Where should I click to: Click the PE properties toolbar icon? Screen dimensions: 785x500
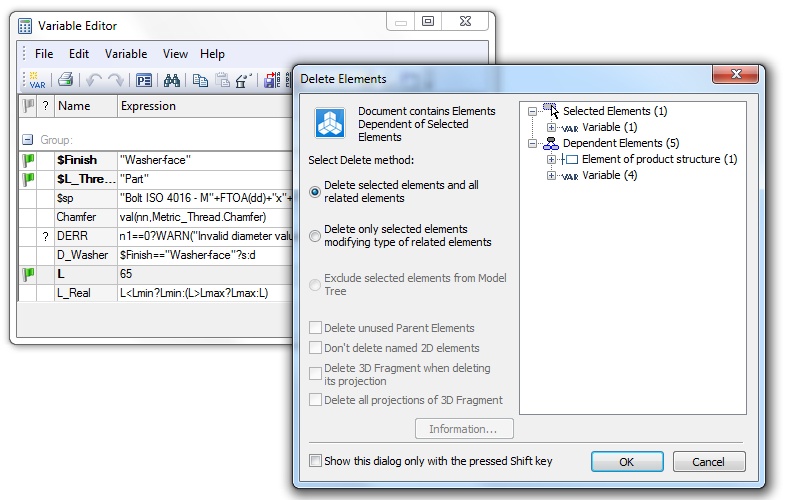pyautogui.click(x=144, y=81)
